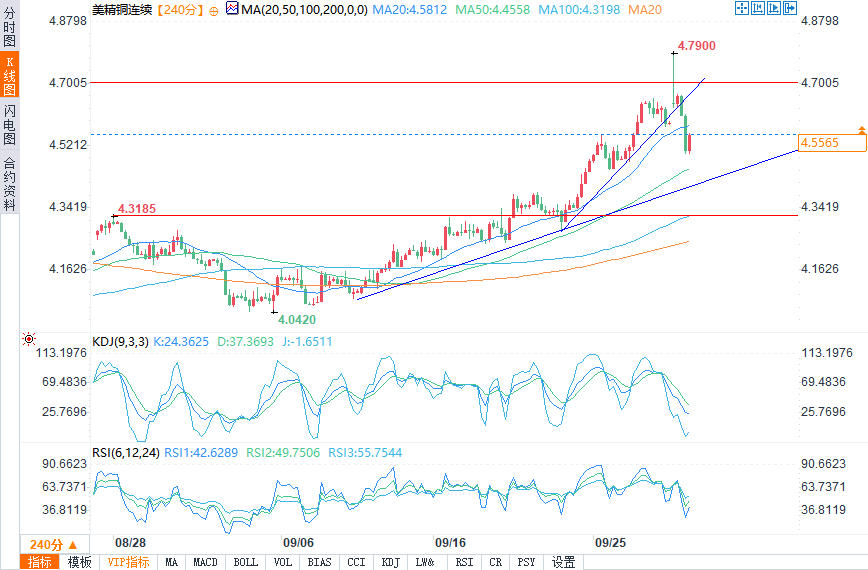Select the 指标 bottom tab
868x570 pixels.
(40, 562)
